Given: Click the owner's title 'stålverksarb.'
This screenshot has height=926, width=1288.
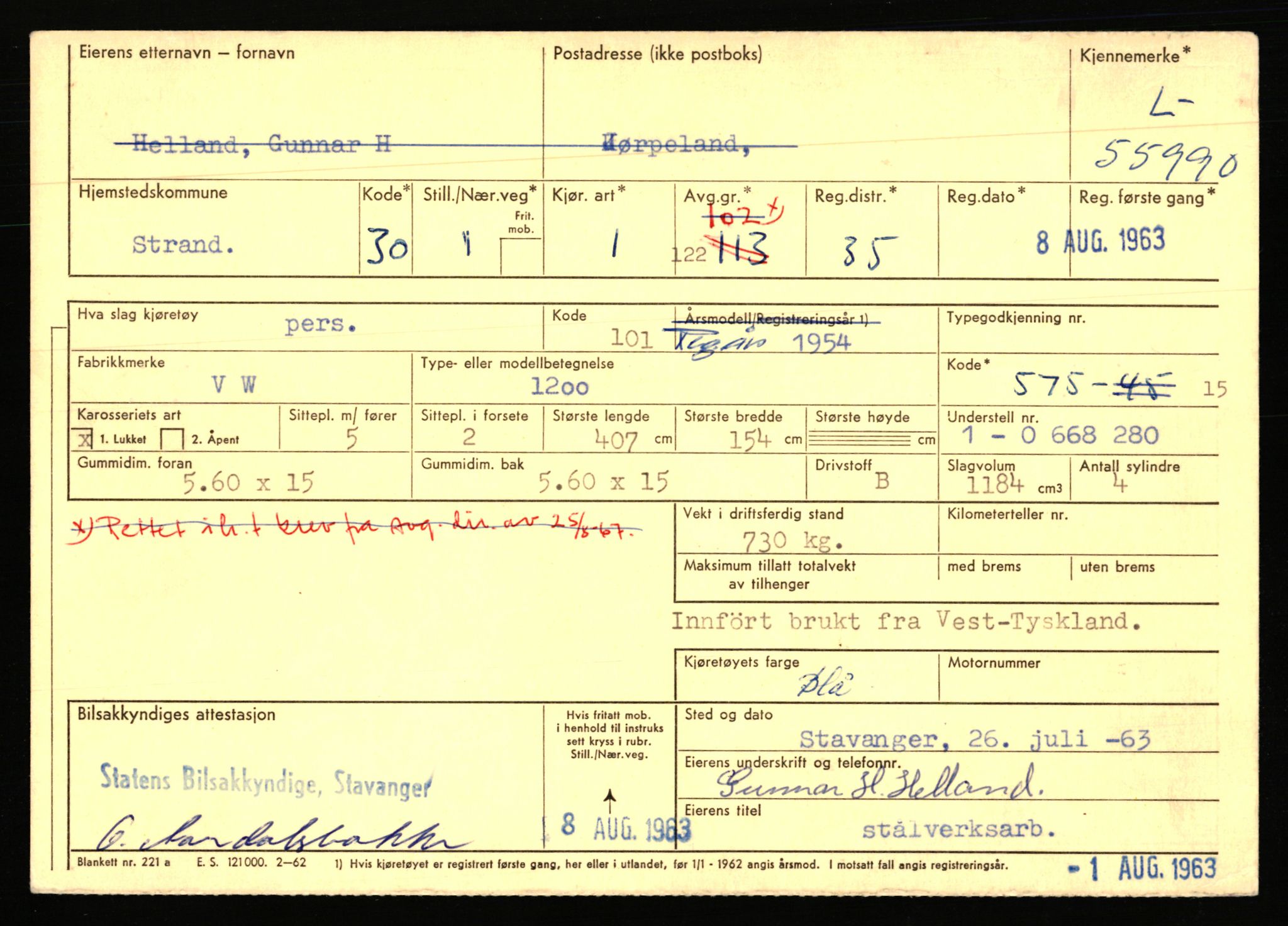Looking at the screenshot, I should click(958, 830).
